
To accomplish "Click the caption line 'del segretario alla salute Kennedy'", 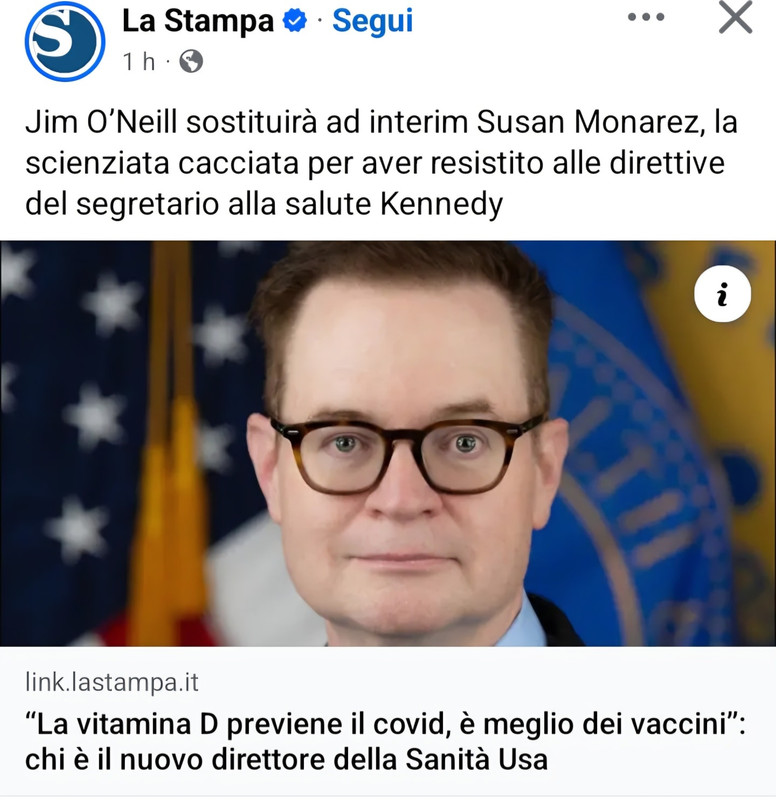I will point(264,204).
